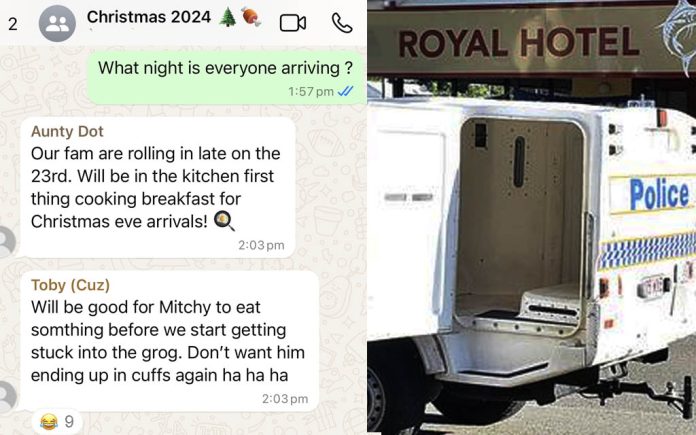Select Aunty Dot's message about the 23rd
This screenshot has height=435, width=696.
(158, 187)
